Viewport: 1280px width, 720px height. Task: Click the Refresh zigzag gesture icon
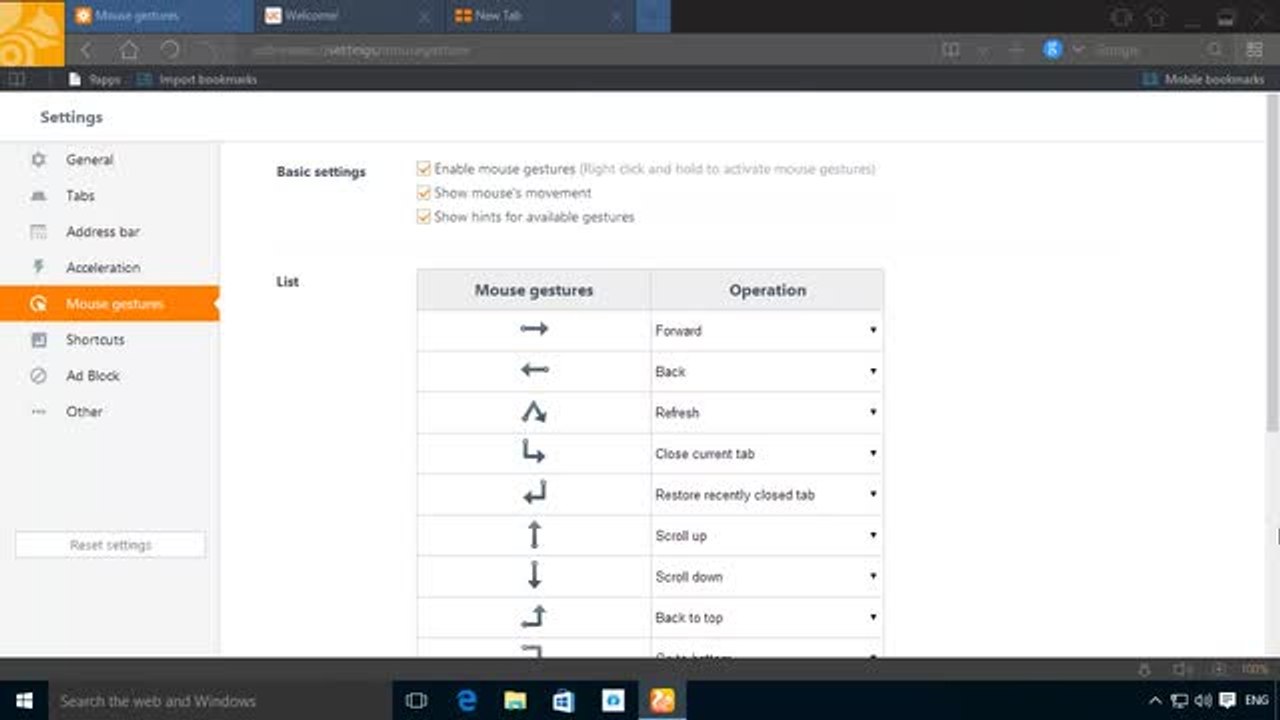(534, 411)
